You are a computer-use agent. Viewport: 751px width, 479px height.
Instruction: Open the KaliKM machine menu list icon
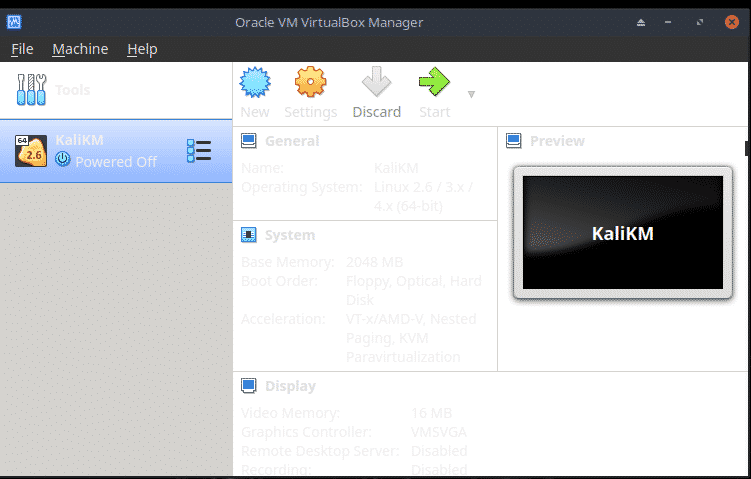199,151
